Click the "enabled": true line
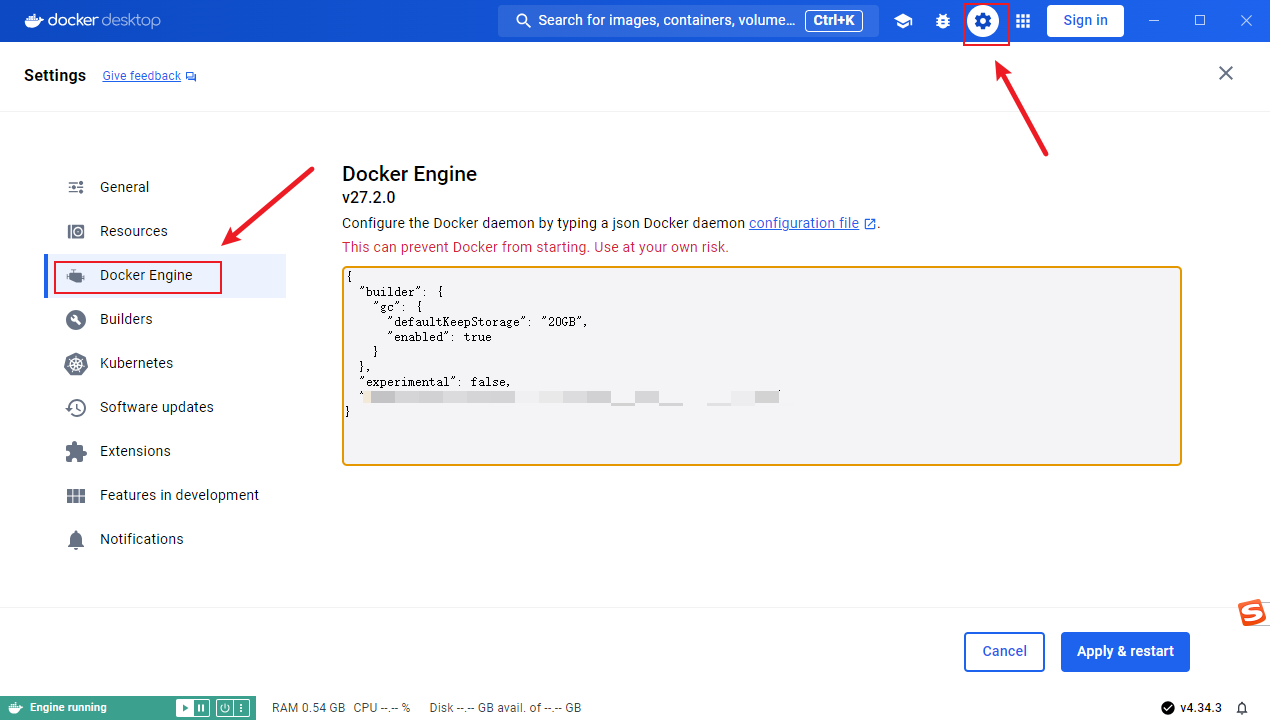The width and height of the screenshot is (1270, 720). pyautogui.click(x=439, y=337)
